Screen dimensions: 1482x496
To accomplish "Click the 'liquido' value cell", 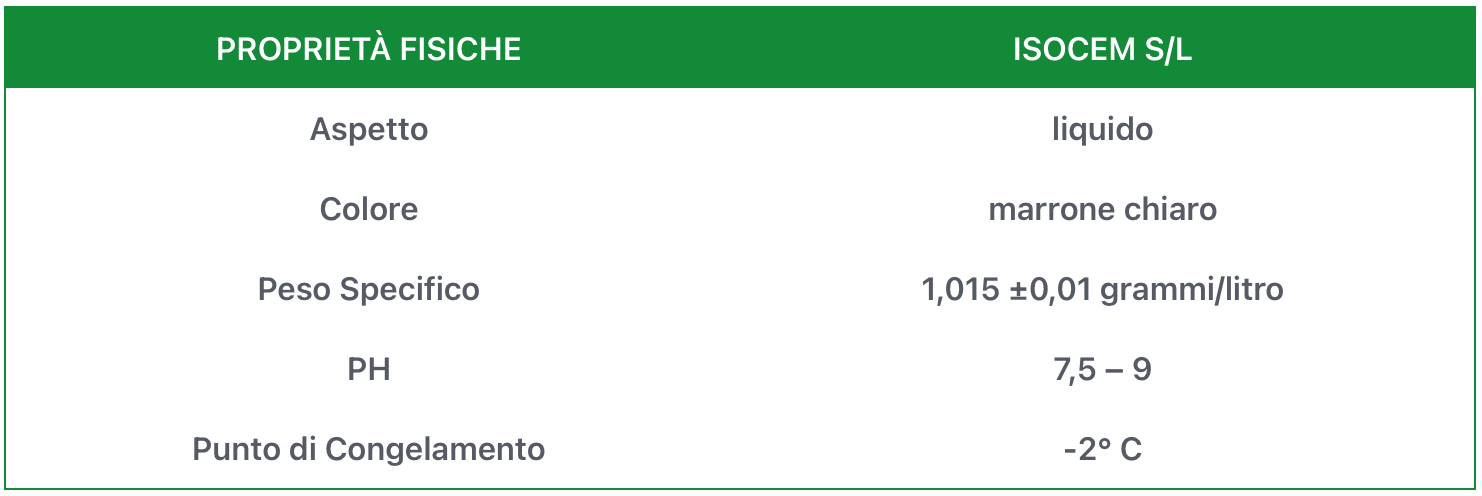I will (x=1102, y=129).
